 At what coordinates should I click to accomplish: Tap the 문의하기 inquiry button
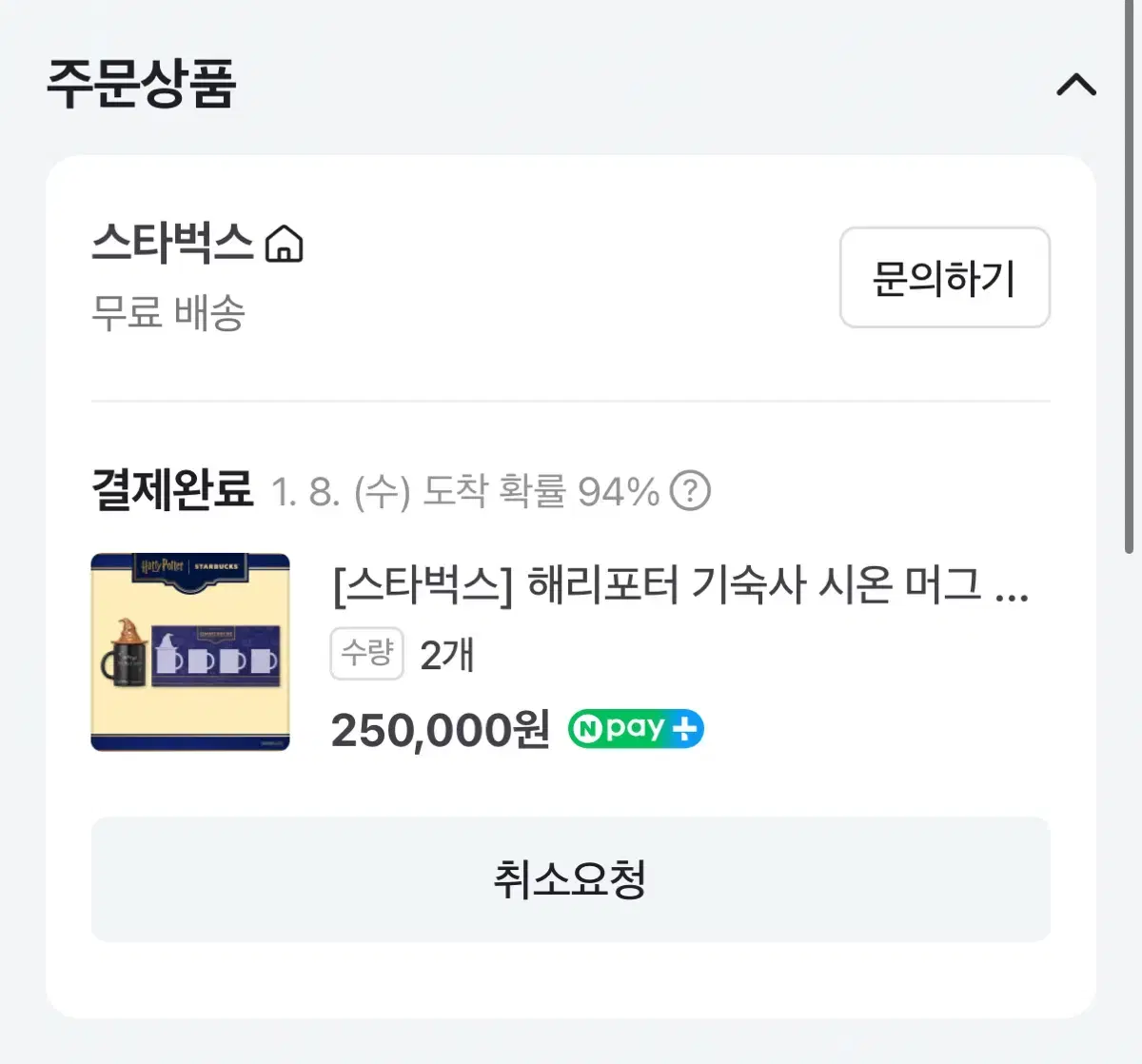coord(945,278)
